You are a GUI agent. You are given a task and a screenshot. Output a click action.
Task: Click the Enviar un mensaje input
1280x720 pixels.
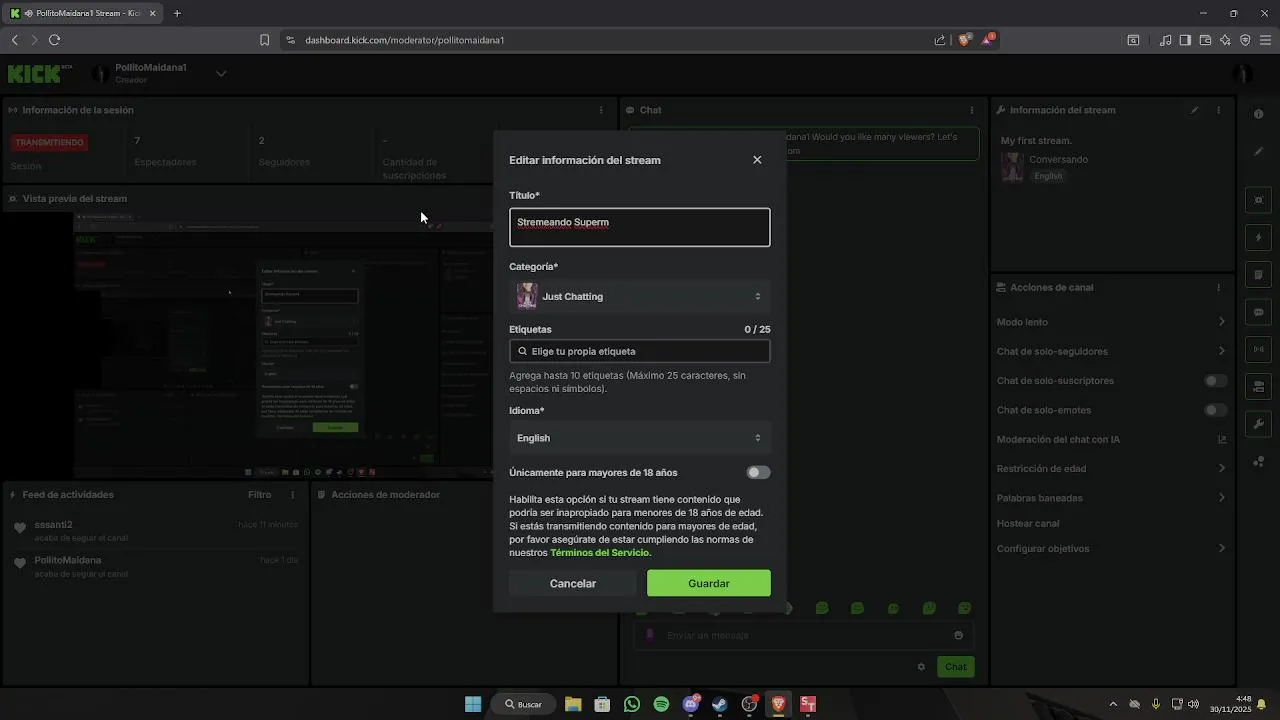tap(801, 635)
